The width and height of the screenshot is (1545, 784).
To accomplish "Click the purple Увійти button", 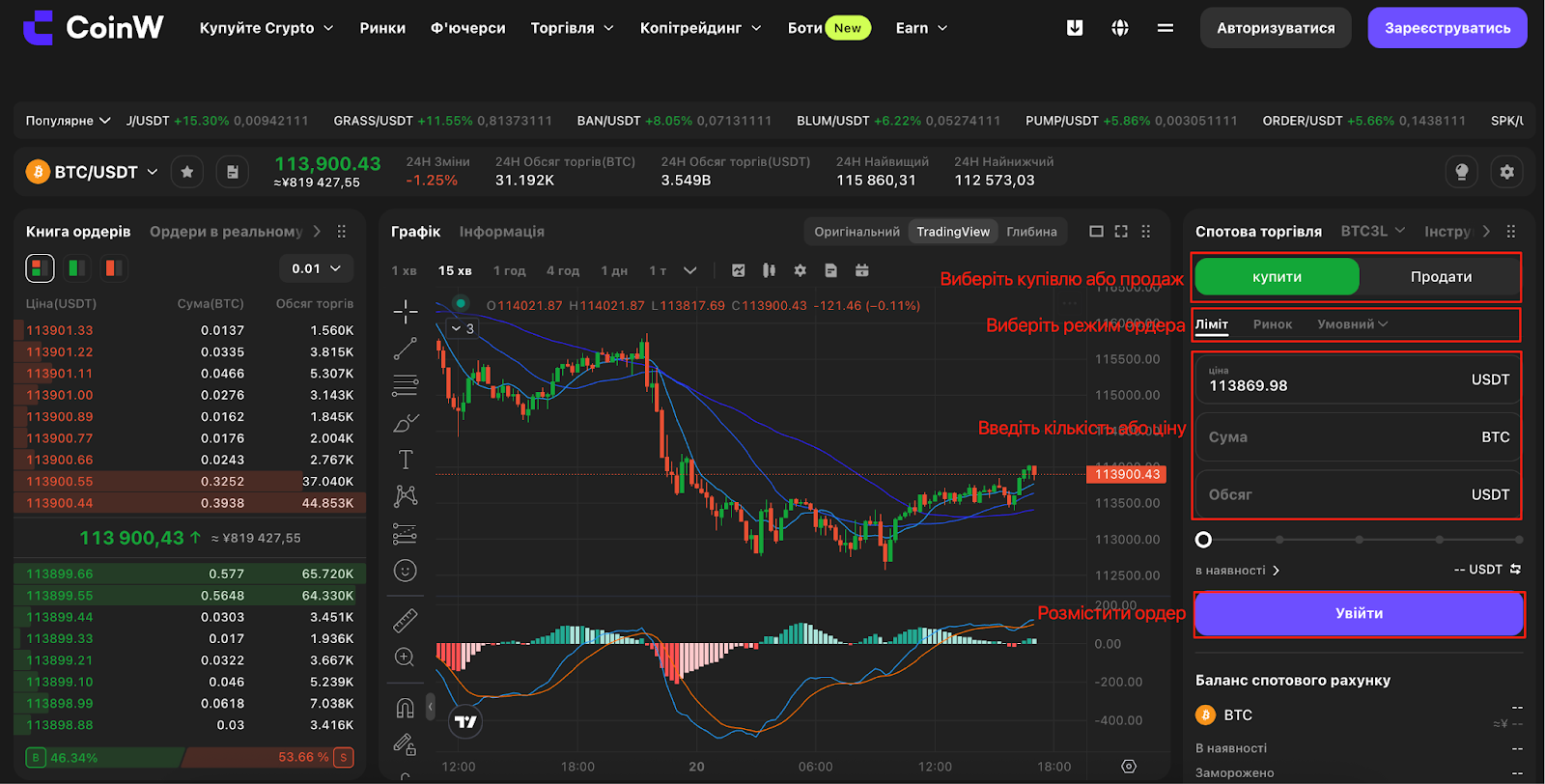I will 1359,613.
